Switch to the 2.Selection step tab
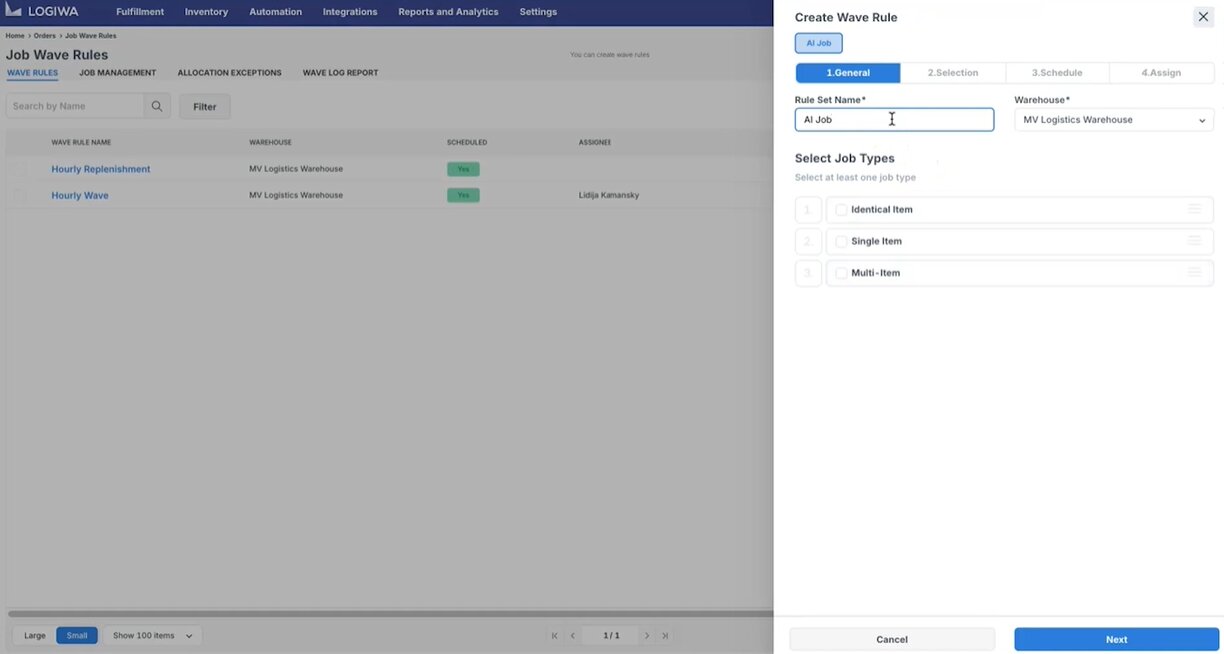 952,73
